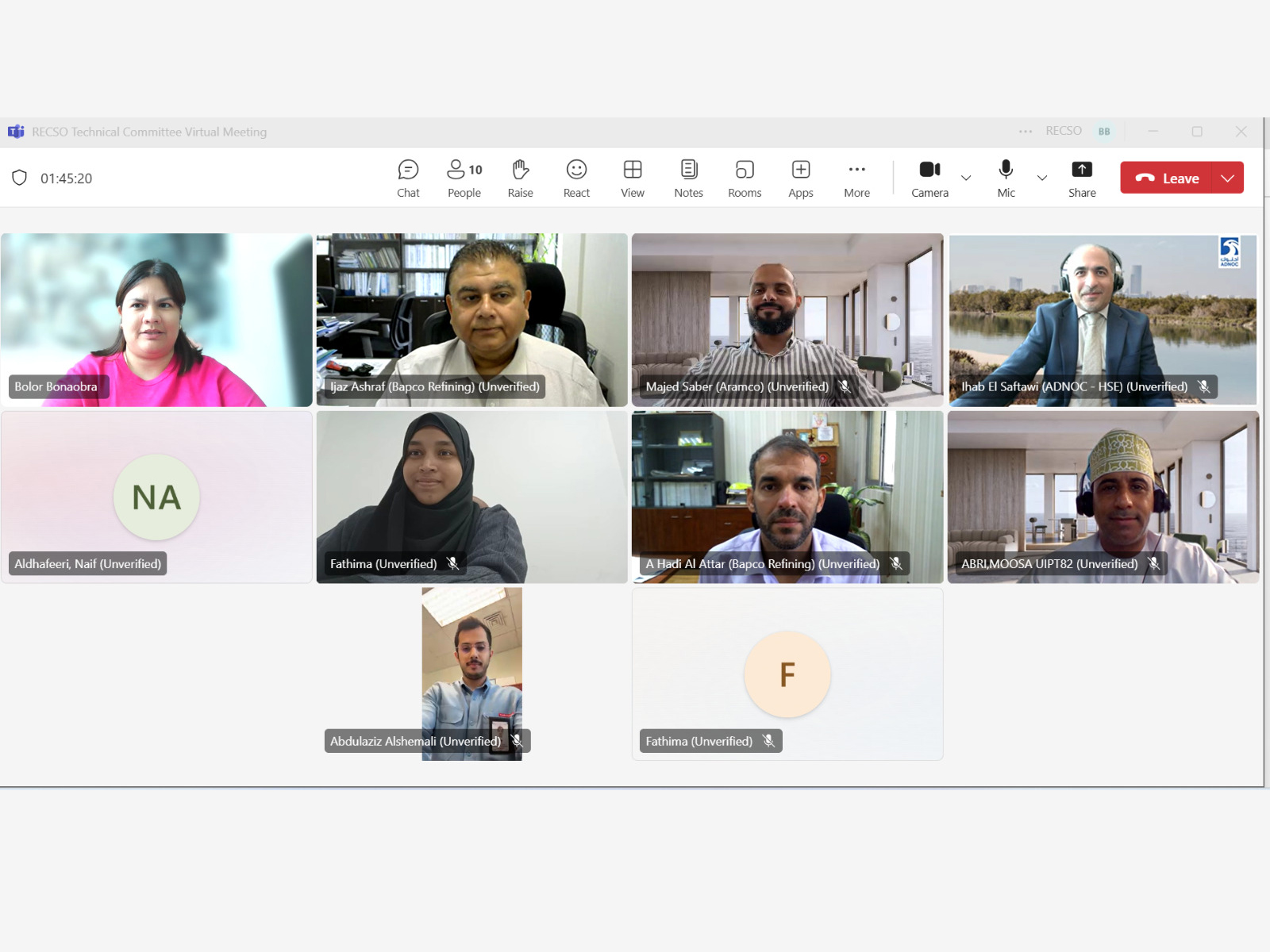Show the People participants list
This screenshot has width=1270, height=952.
click(464, 178)
